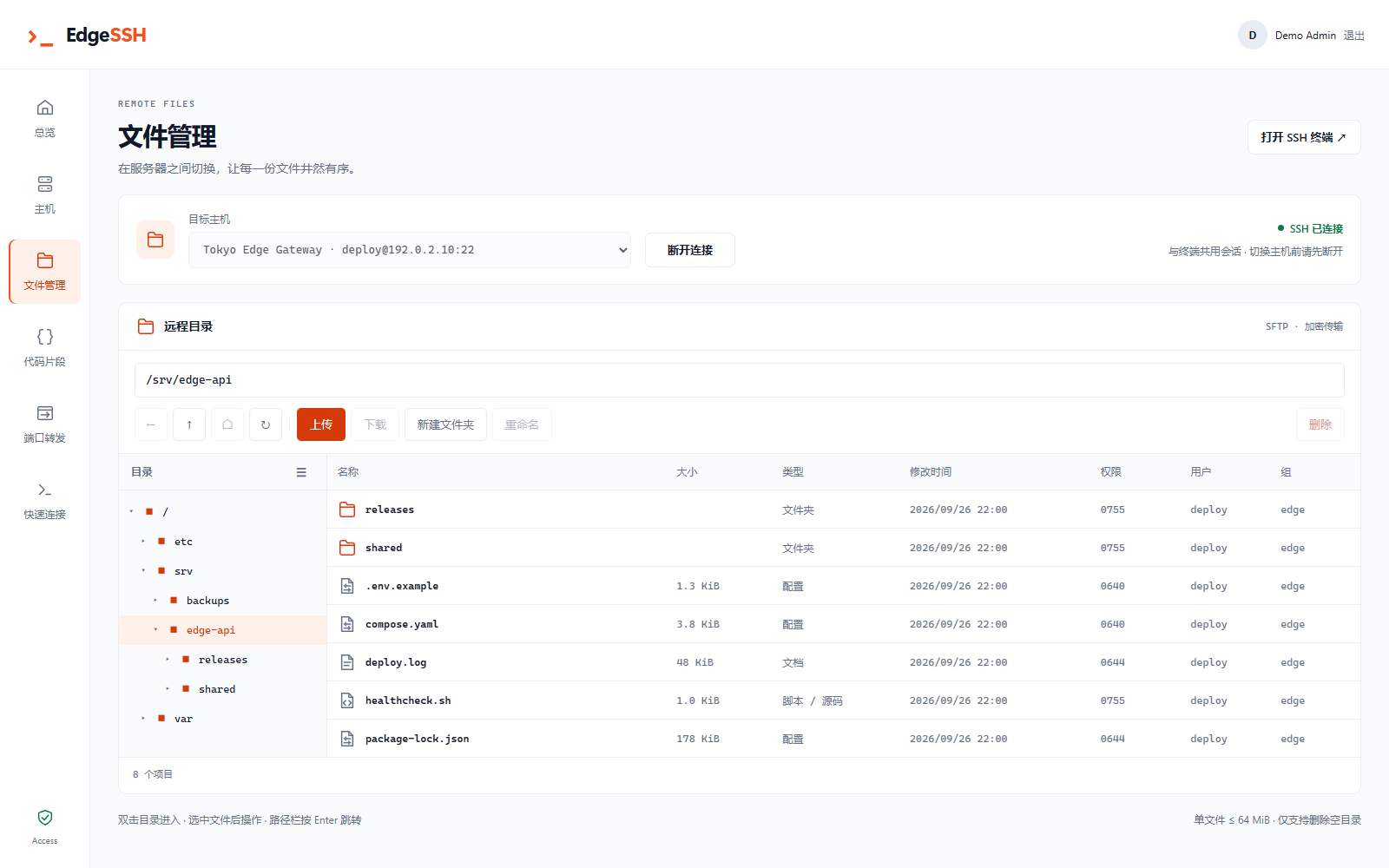Viewport: 1389px width, 868px height.
Task: Select the .env.example file name
Action: 402,586
